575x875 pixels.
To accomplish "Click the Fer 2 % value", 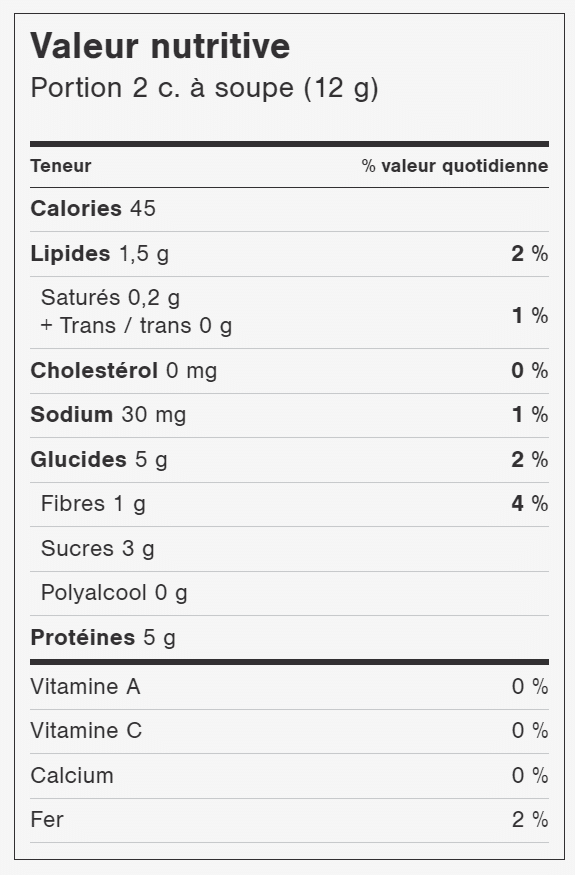I will tap(530, 820).
